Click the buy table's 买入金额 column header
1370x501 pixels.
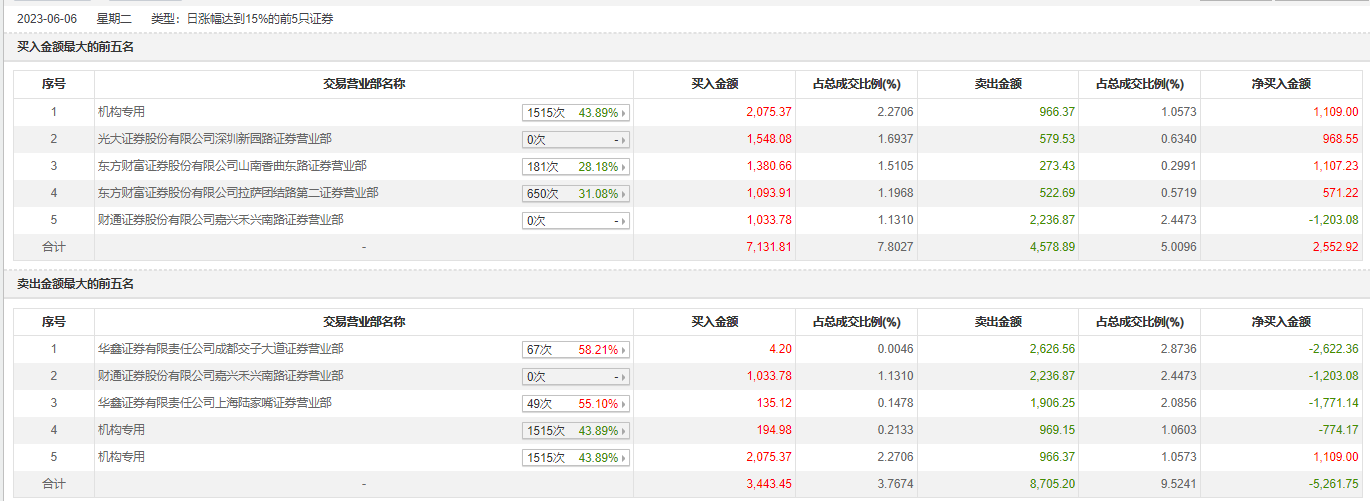[x=714, y=84]
